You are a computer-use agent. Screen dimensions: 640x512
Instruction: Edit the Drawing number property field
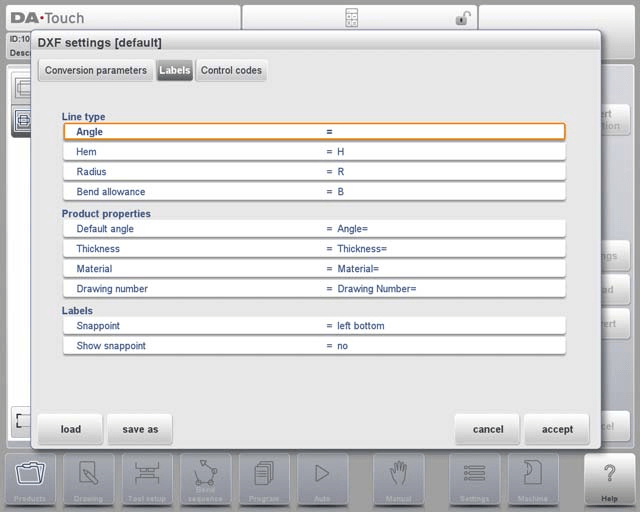[x=314, y=289]
